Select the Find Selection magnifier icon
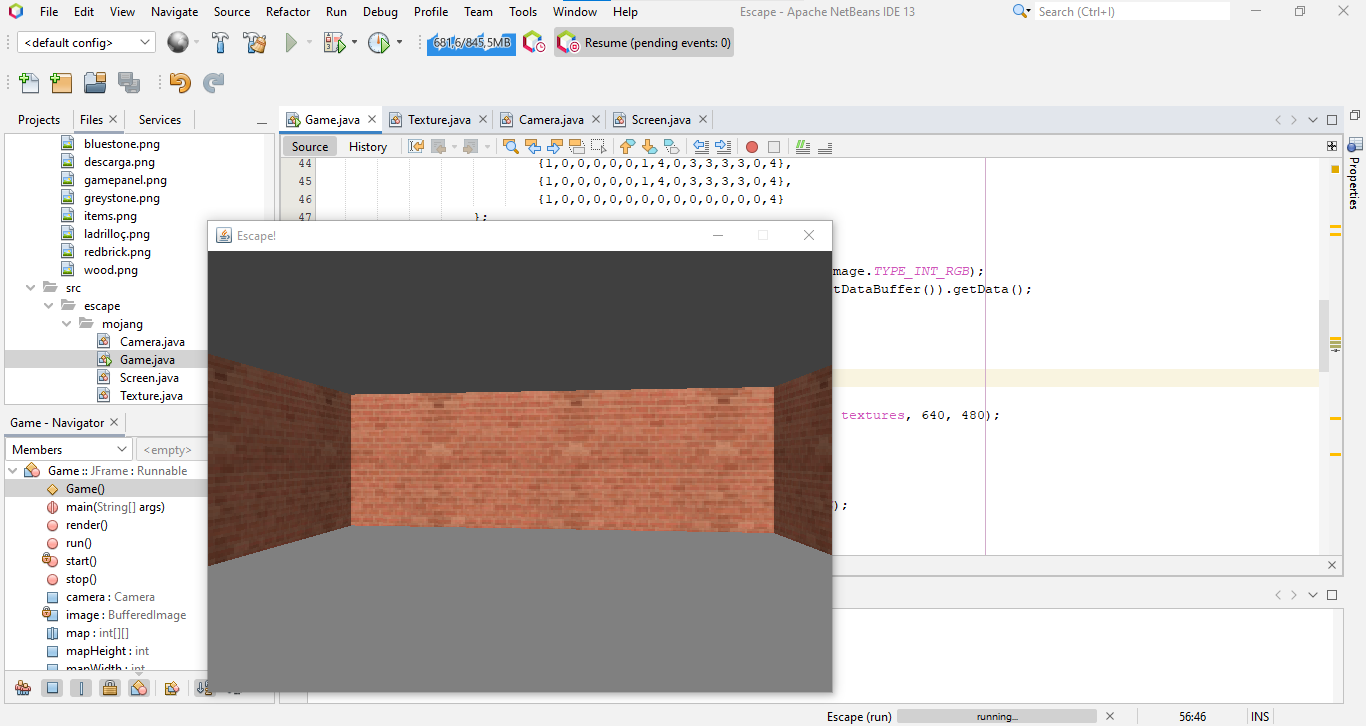 pyautogui.click(x=510, y=146)
